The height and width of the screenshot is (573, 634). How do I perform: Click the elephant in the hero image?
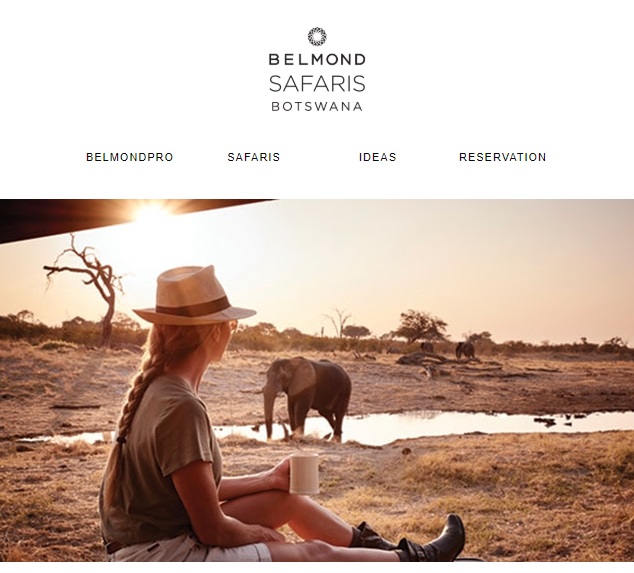(307, 398)
